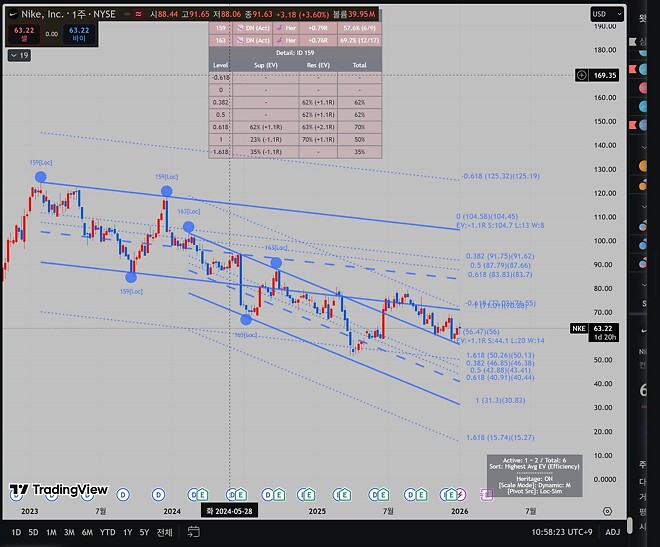The height and width of the screenshot is (547, 660).
Task: Click the '57.6% (6/9)' cell in row 159
Action: tap(359, 28)
